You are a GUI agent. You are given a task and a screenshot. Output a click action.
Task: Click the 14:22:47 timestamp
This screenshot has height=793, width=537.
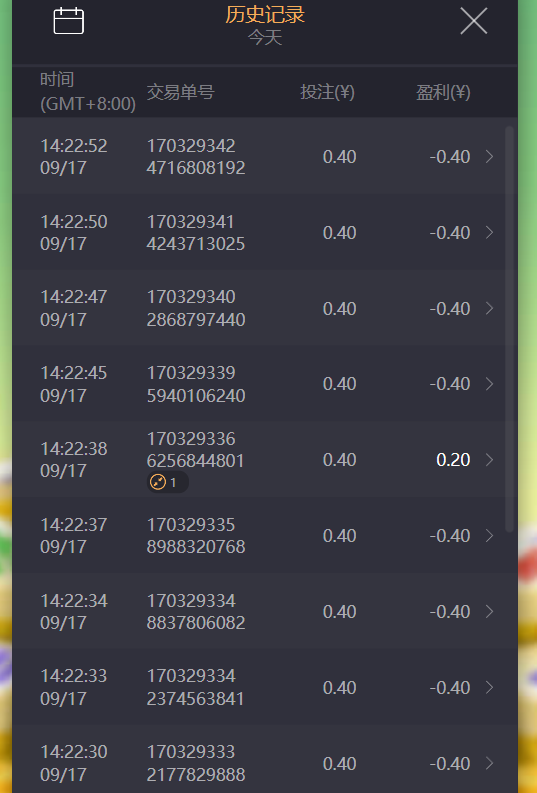(x=74, y=297)
